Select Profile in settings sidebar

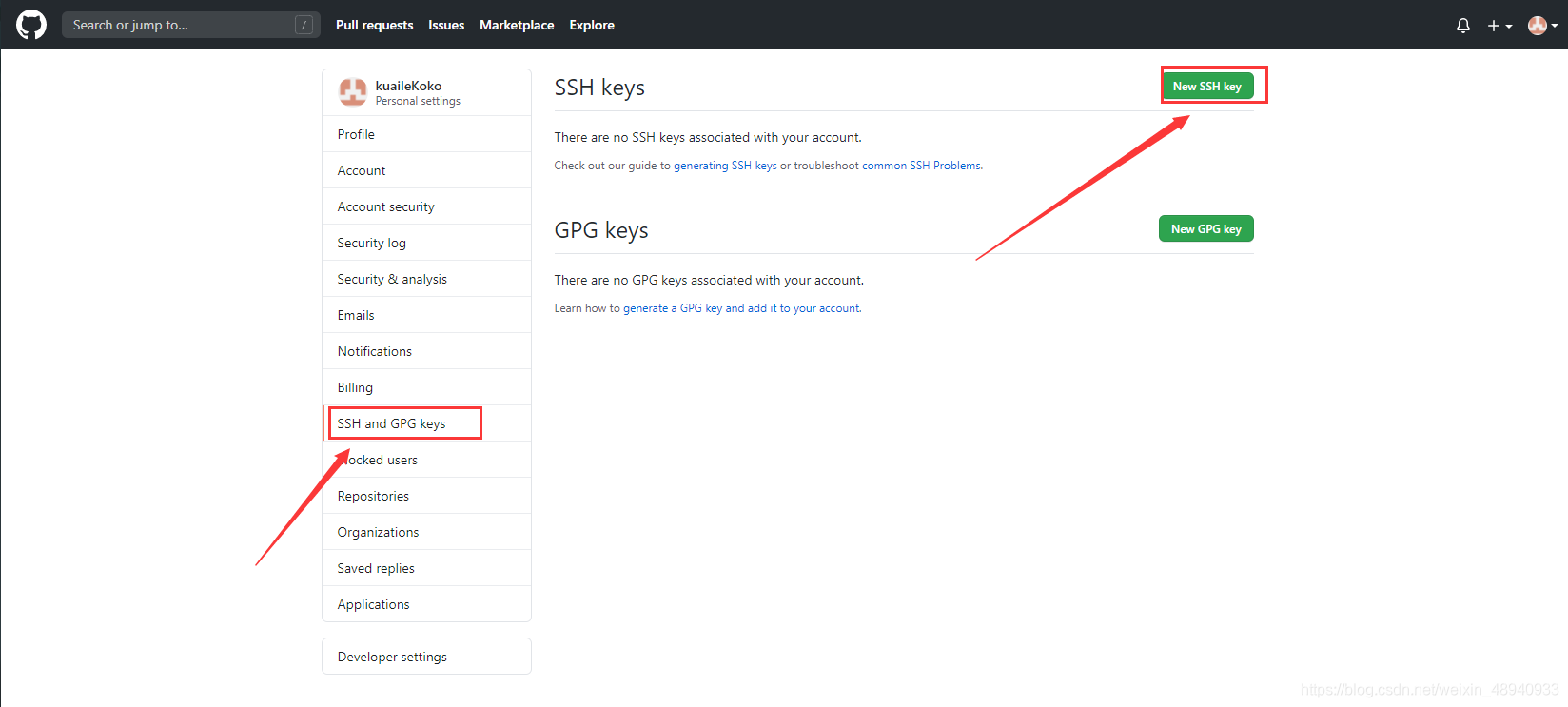point(426,134)
